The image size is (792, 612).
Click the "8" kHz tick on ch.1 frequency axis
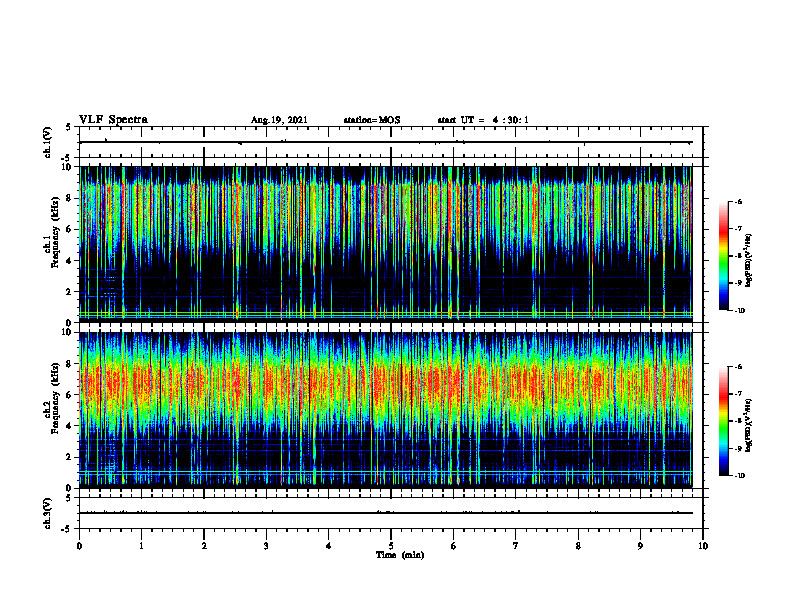pyautogui.click(x=71, y=198)
